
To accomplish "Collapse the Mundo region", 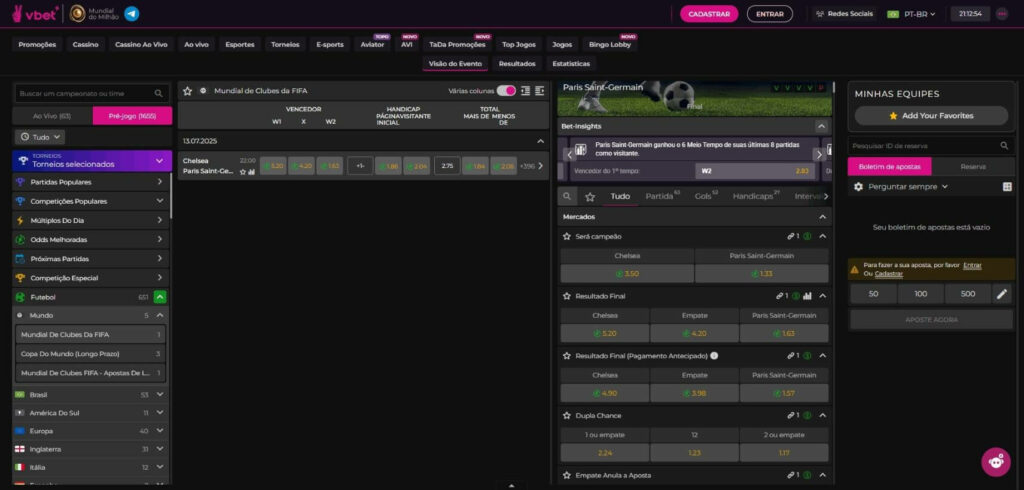I will tap(159, 316).
